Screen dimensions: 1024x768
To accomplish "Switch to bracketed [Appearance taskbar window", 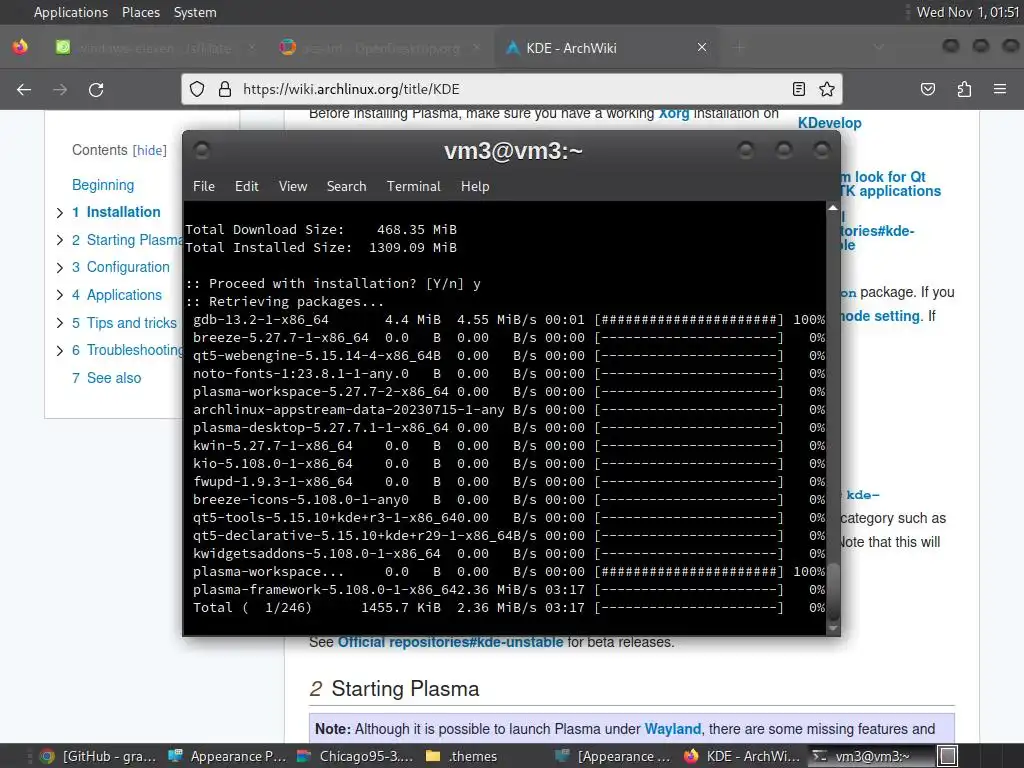I will coord(612,756).
